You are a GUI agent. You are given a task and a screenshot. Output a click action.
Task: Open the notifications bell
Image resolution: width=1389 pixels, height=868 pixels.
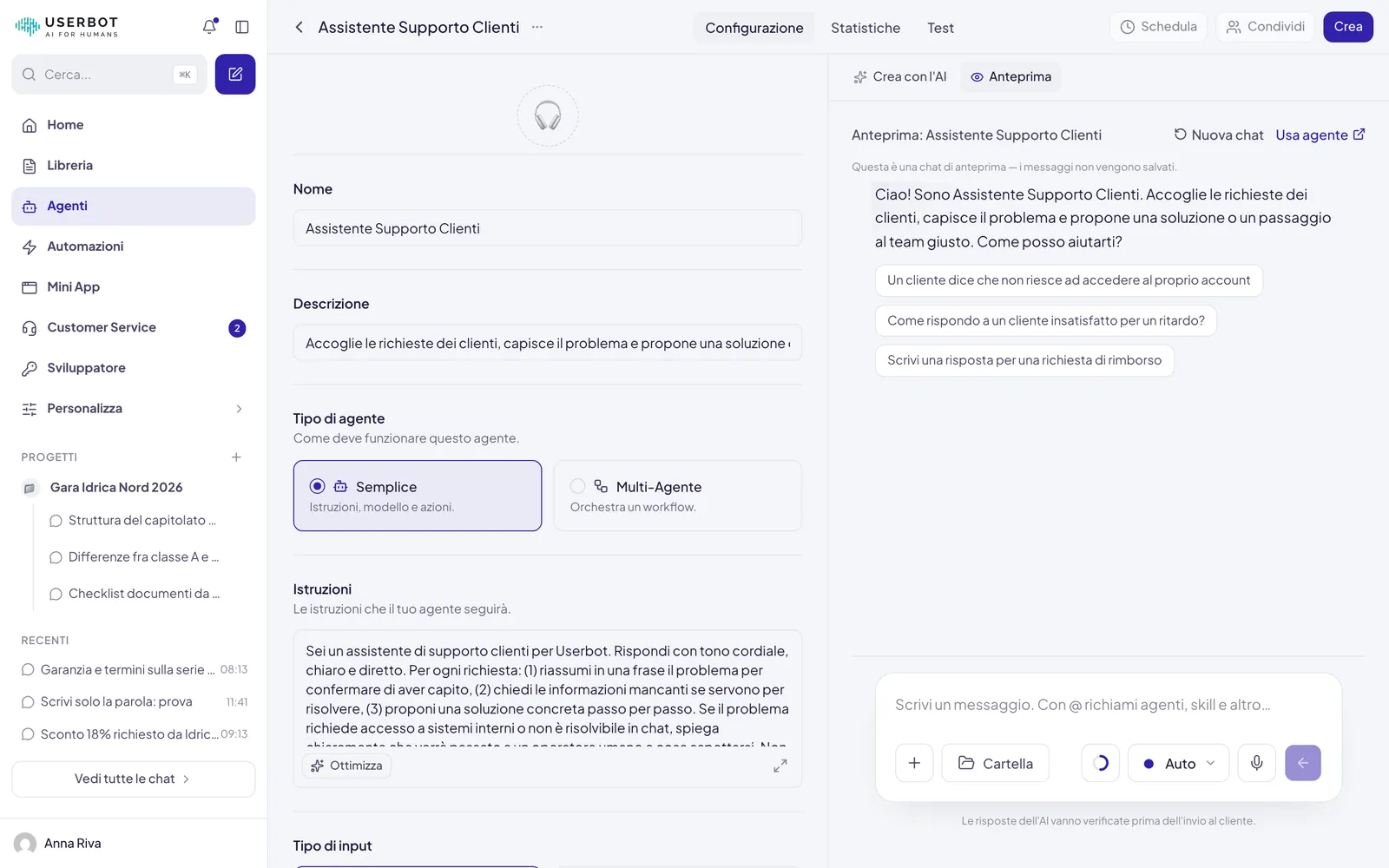[209, 27]
